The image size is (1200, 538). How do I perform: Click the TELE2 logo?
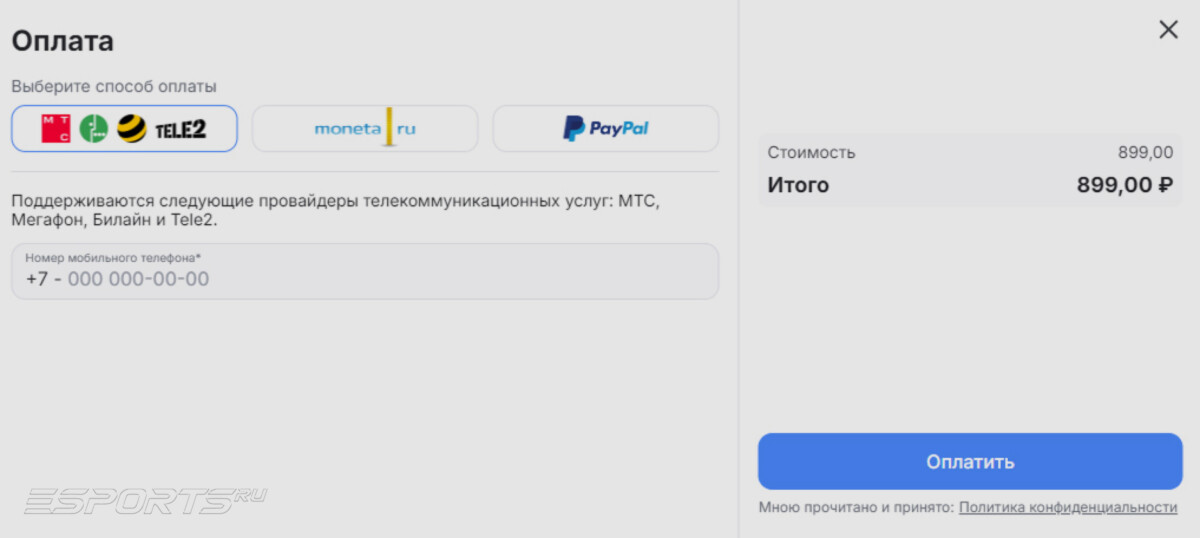(180, 128)
